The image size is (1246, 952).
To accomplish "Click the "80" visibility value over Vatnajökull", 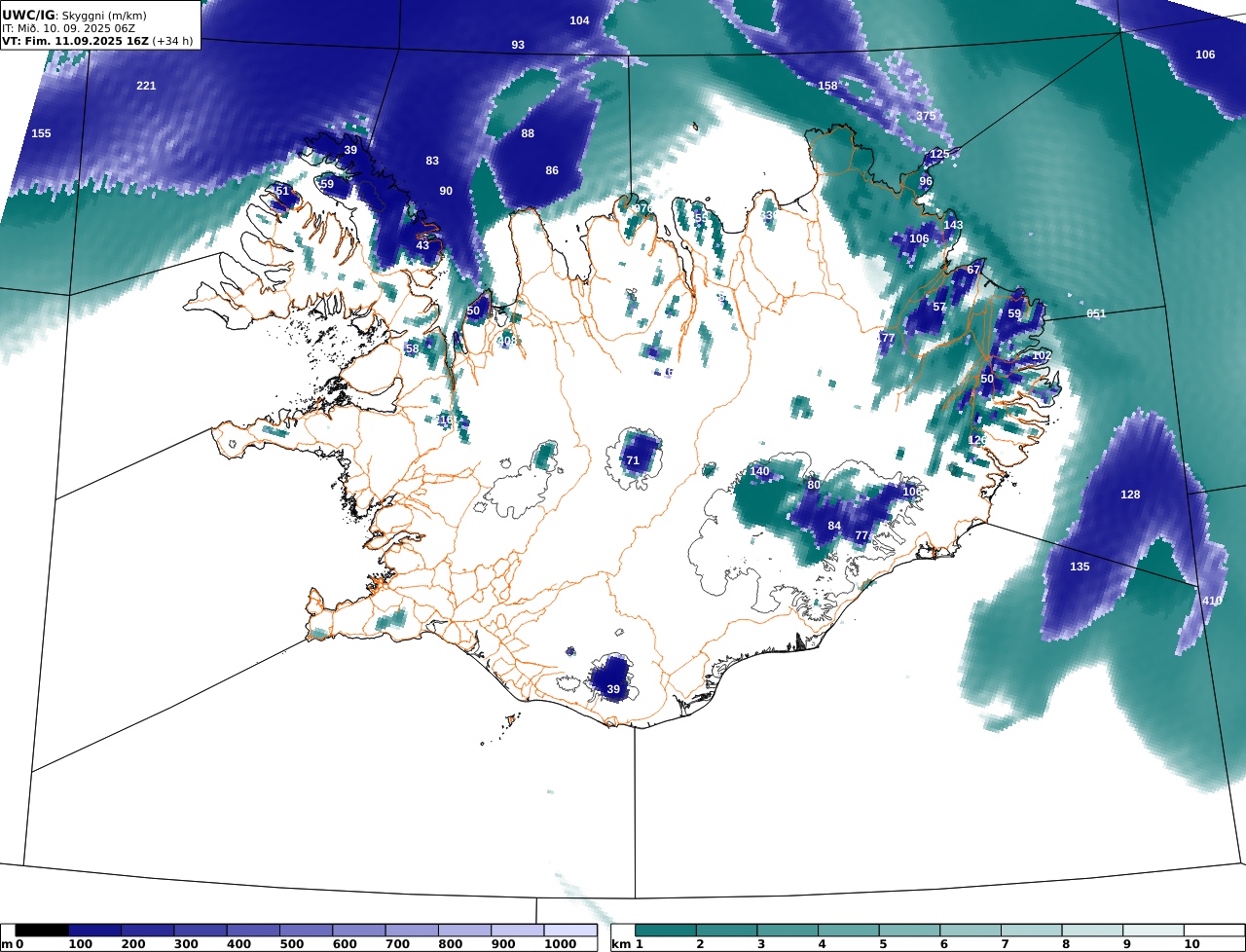I will pyautogui.click(x=814, y=485).
